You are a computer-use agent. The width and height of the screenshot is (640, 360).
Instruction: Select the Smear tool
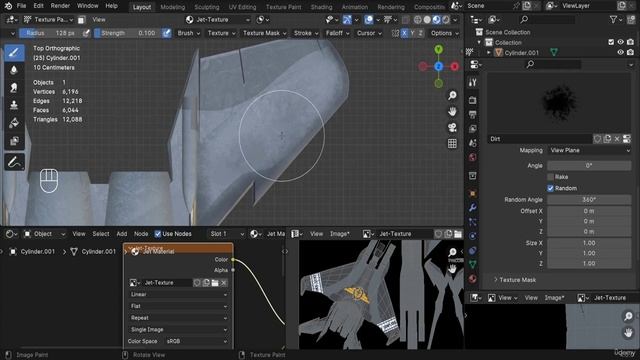click(x=14, y=87)
